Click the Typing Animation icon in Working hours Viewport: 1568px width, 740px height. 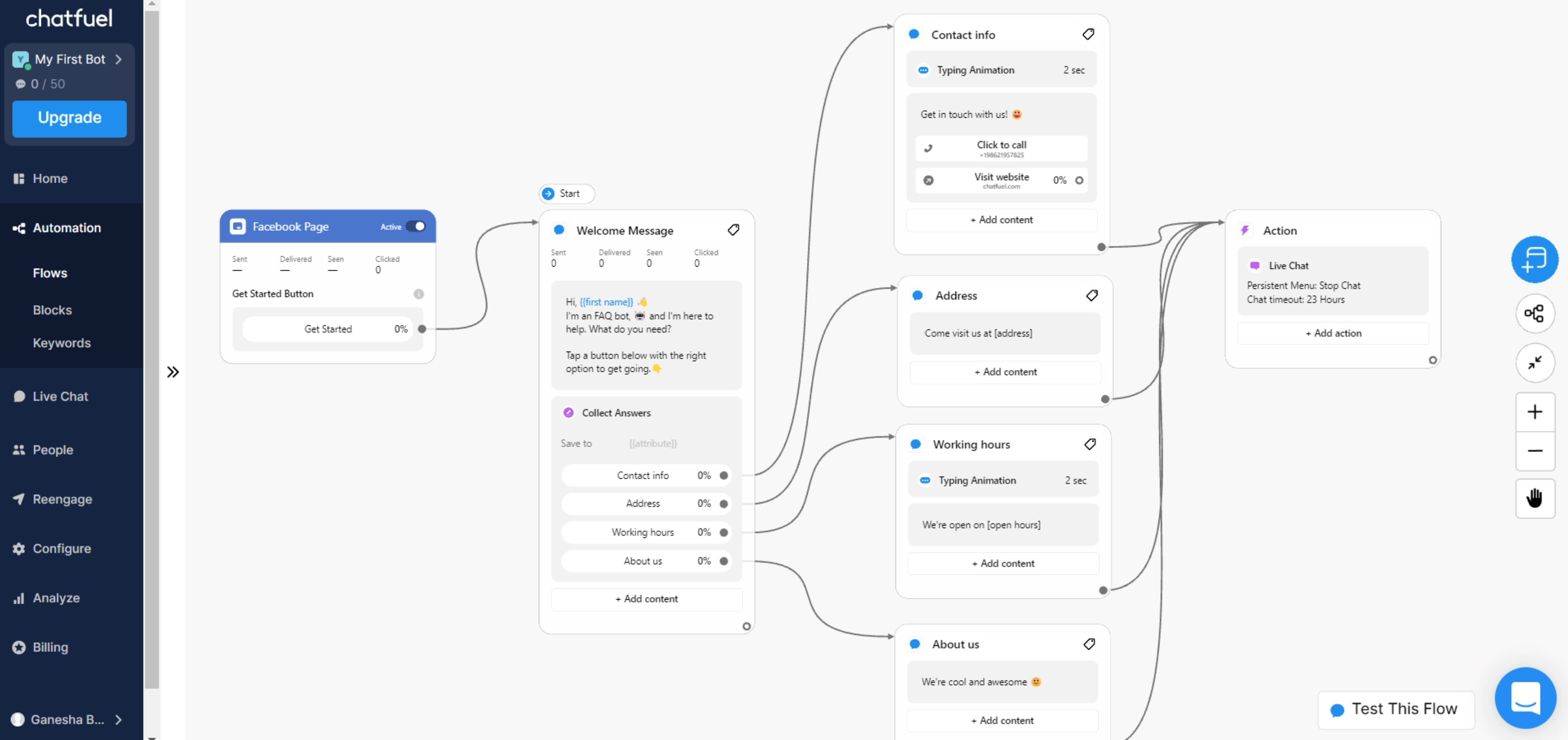[925, 480]
